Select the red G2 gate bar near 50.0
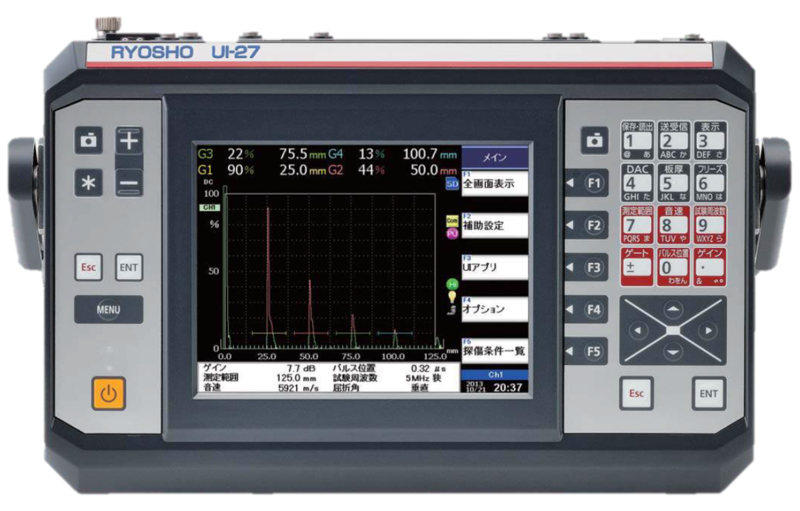Image resolution: width=800 pixels, height=511 pixels. coord(311,333)
